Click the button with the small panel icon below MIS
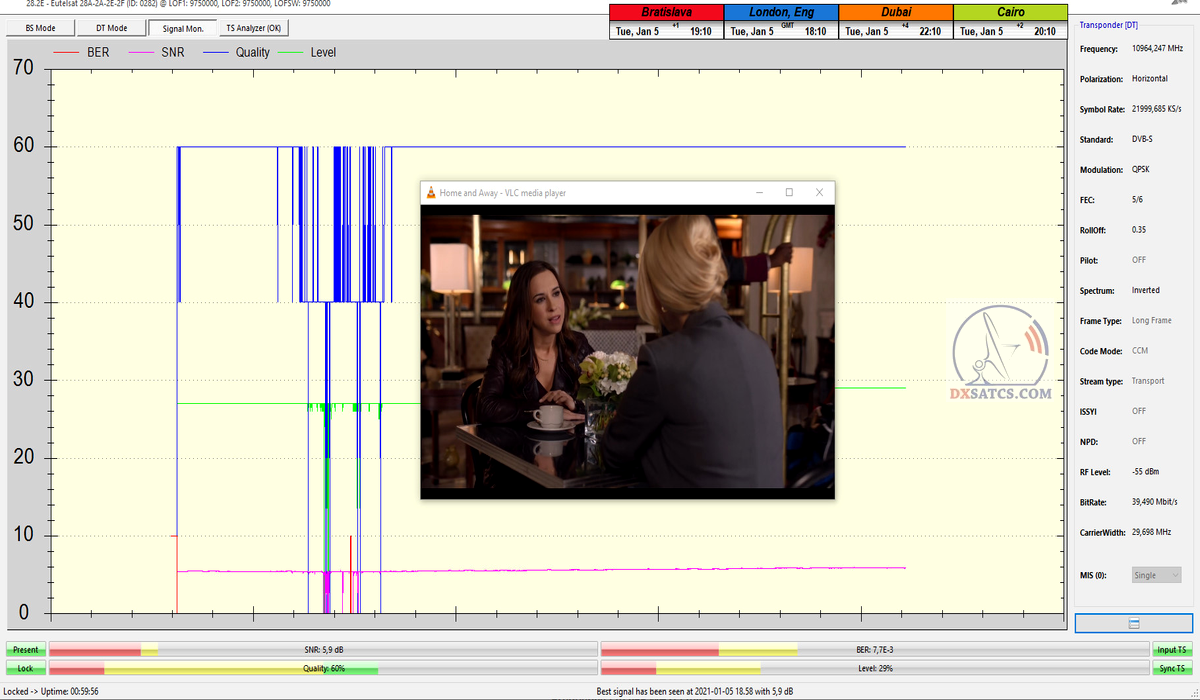Screen dimensions: 1200x700 (1133, 623)
